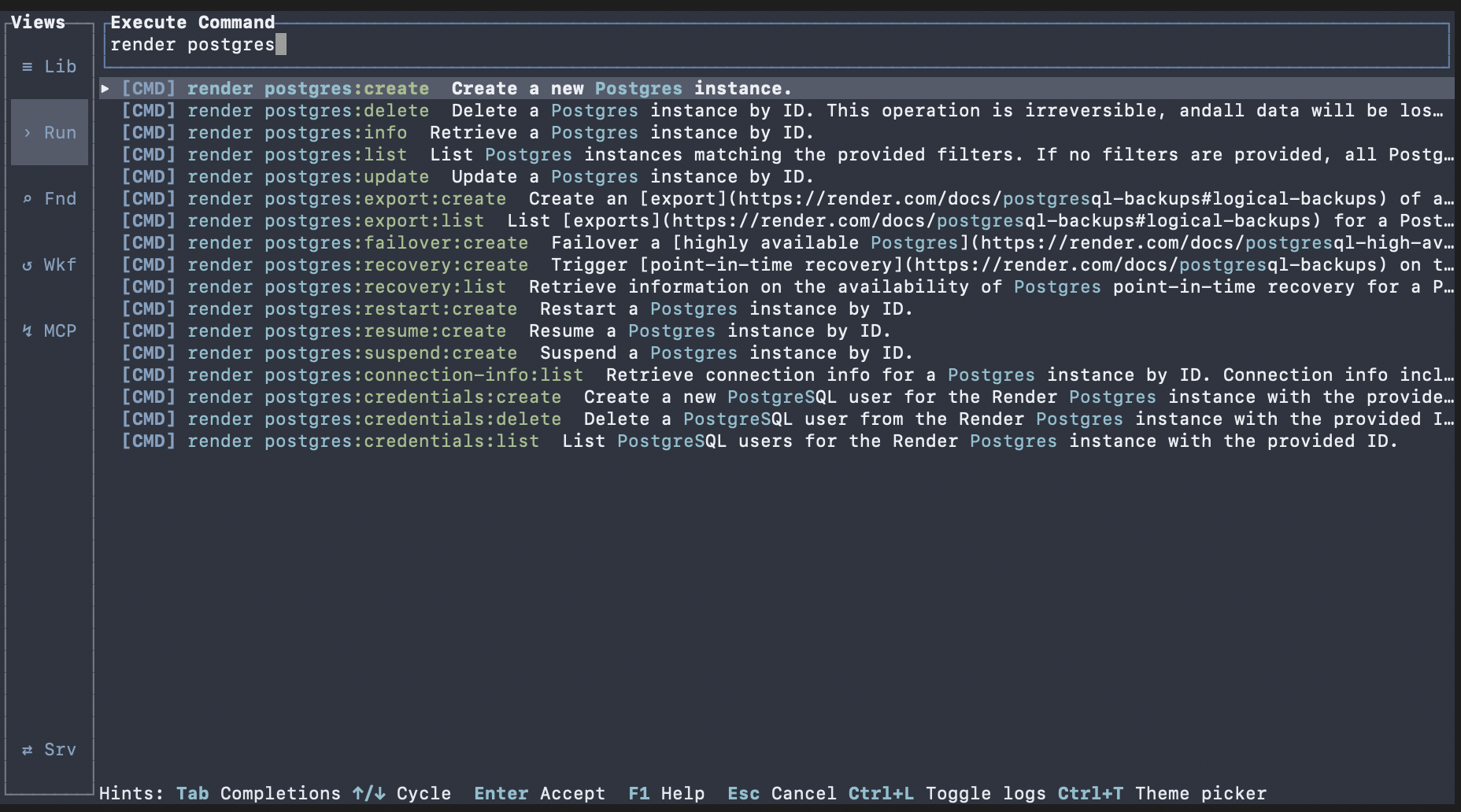Open the MCP view
This screenshot has width=1461, height=812.
[50, 330]
